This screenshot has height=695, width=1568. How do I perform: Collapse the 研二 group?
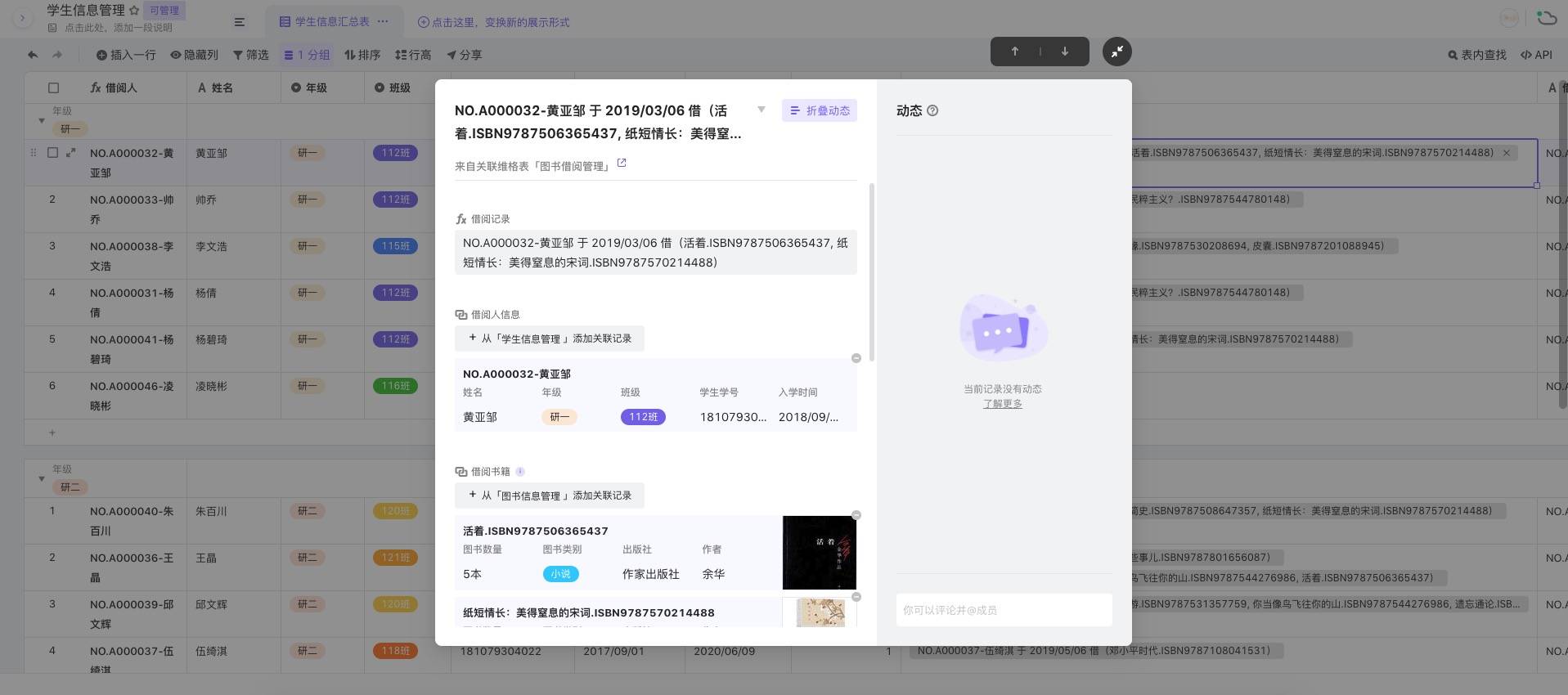pos(42,479)
